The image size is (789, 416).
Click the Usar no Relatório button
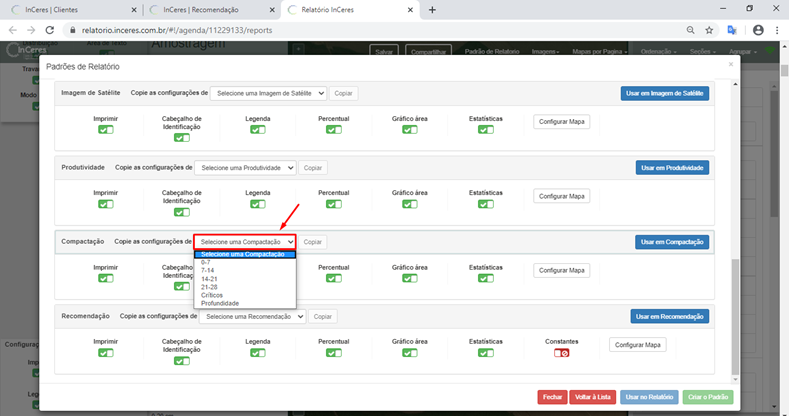click(x=649, y=397)
